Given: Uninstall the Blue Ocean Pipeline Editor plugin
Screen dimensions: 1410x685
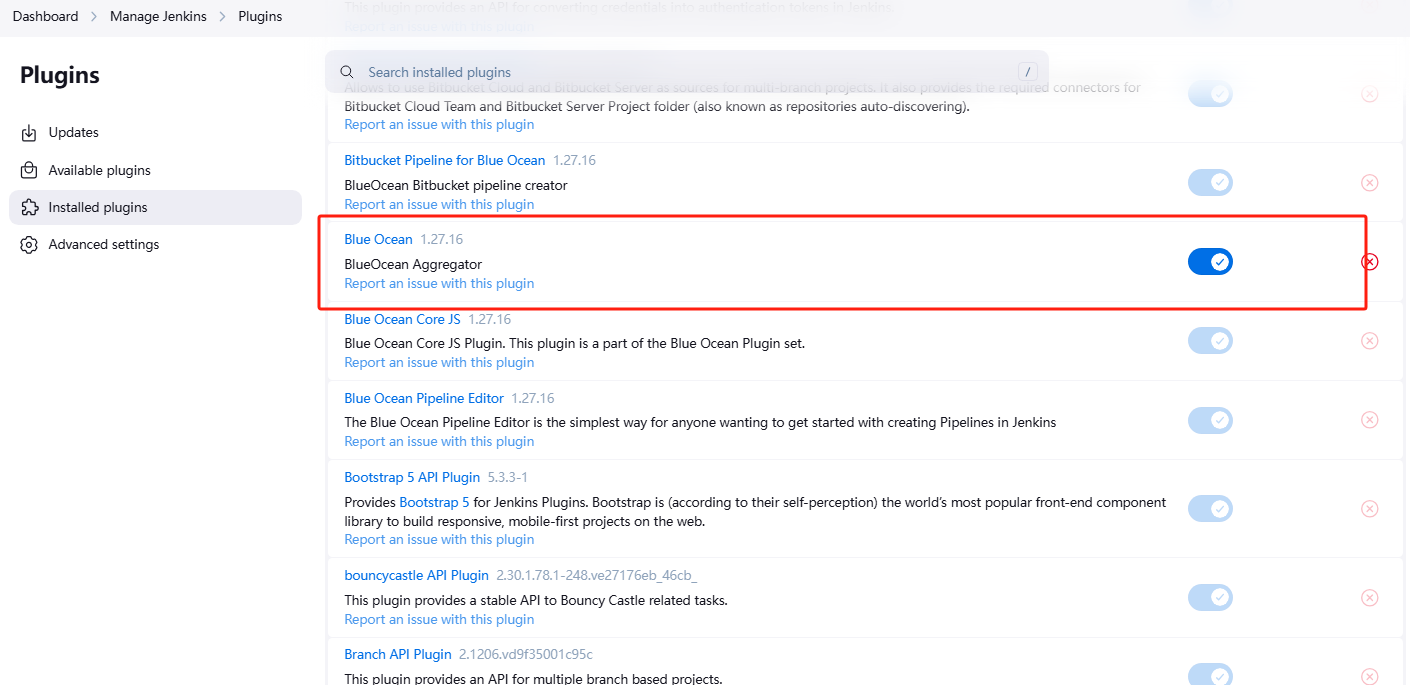Looking at the screenshot, I should click(x=1370, y=420).
